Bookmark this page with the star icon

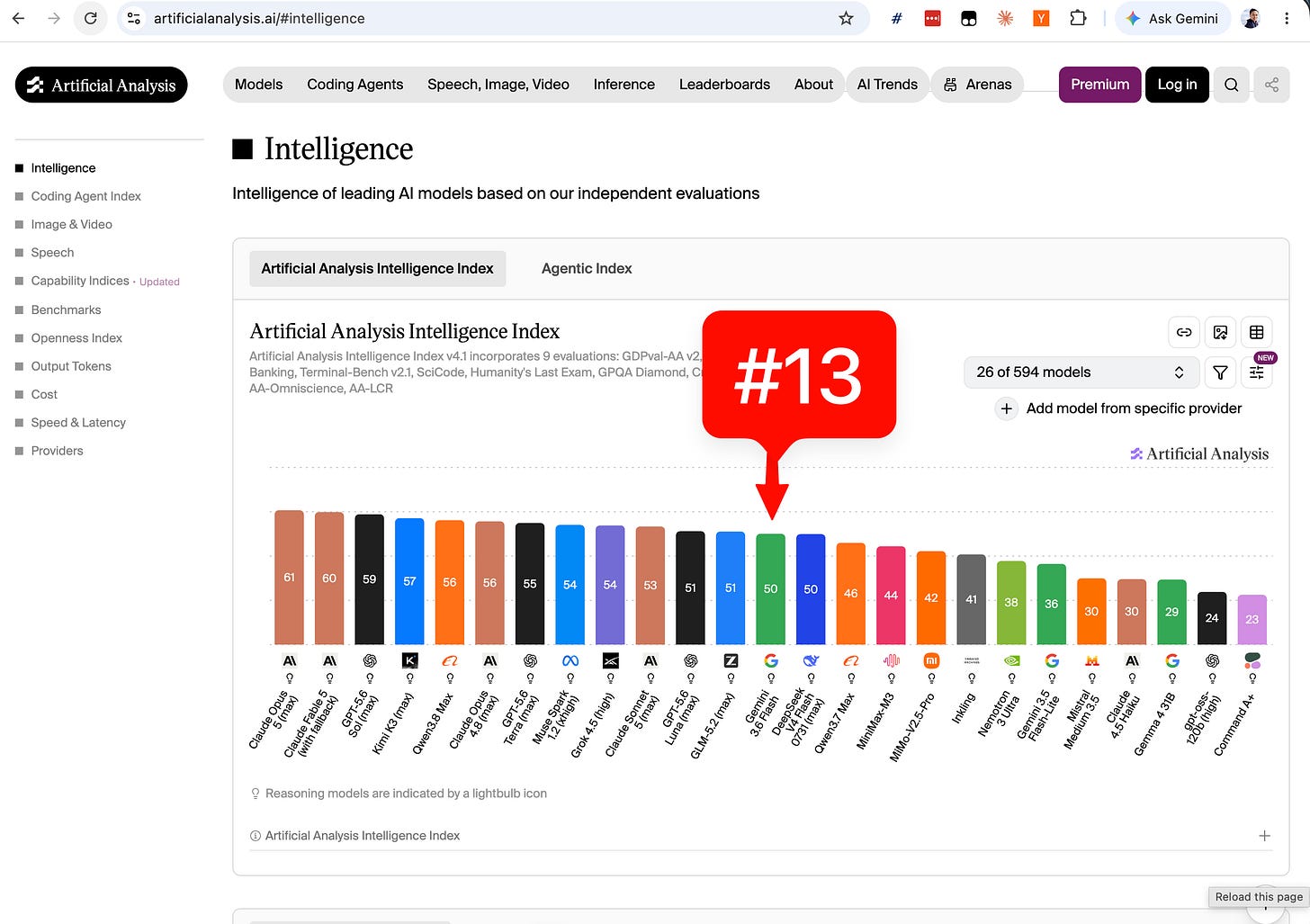pos(846,18)
